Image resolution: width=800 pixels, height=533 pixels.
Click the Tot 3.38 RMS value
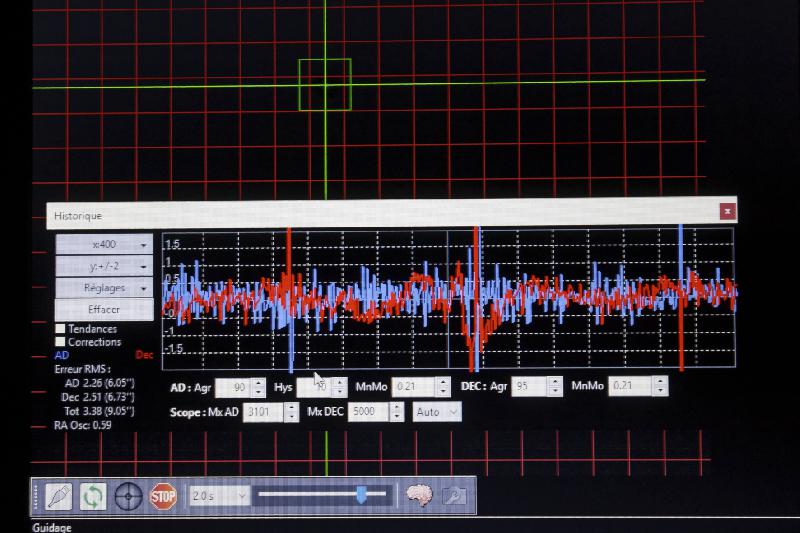click(99, 411)
